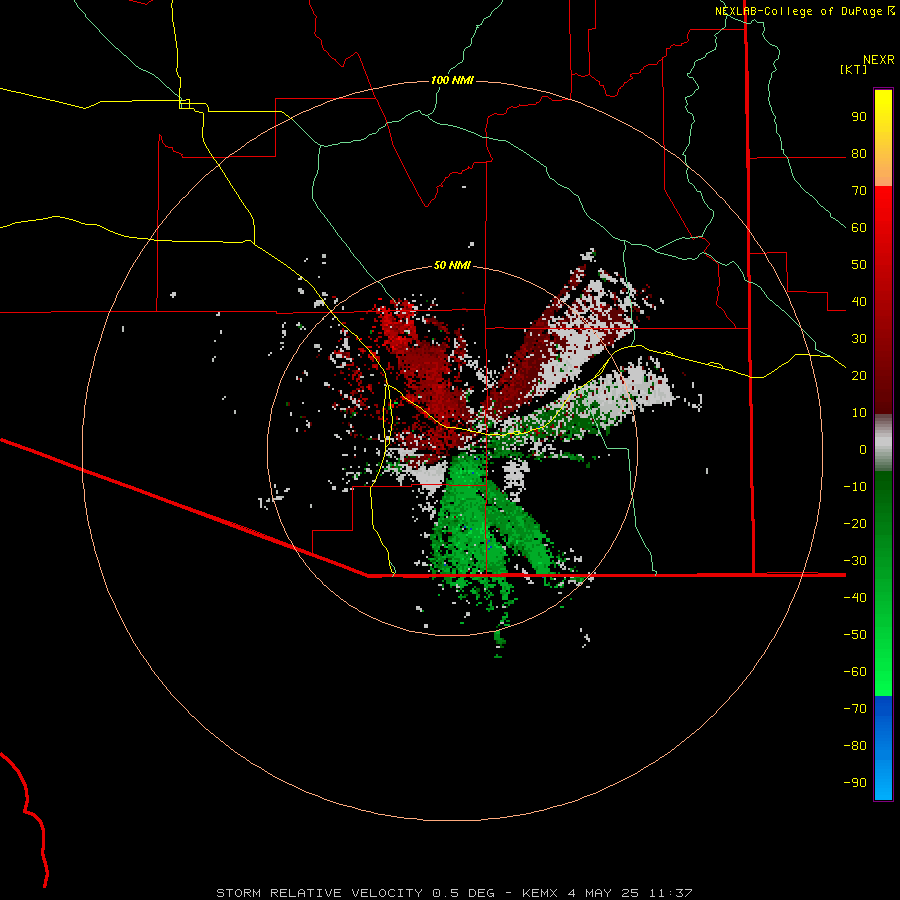
Task: Click the 4 MAY 25 date text
Action: pos(603,893)
